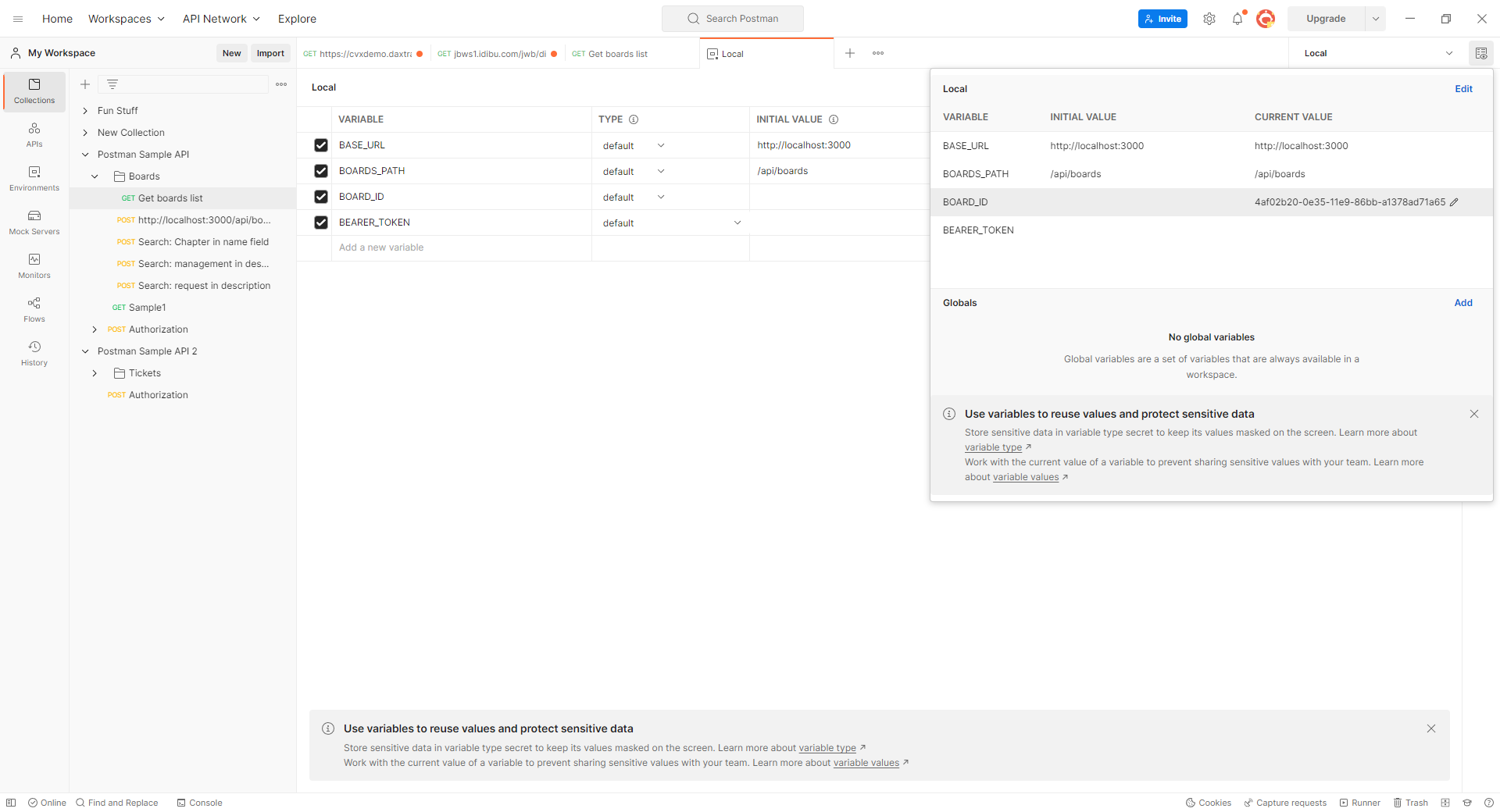Go to Home
The height and width of the screenshot is (812, 1500).
[57, 19]
